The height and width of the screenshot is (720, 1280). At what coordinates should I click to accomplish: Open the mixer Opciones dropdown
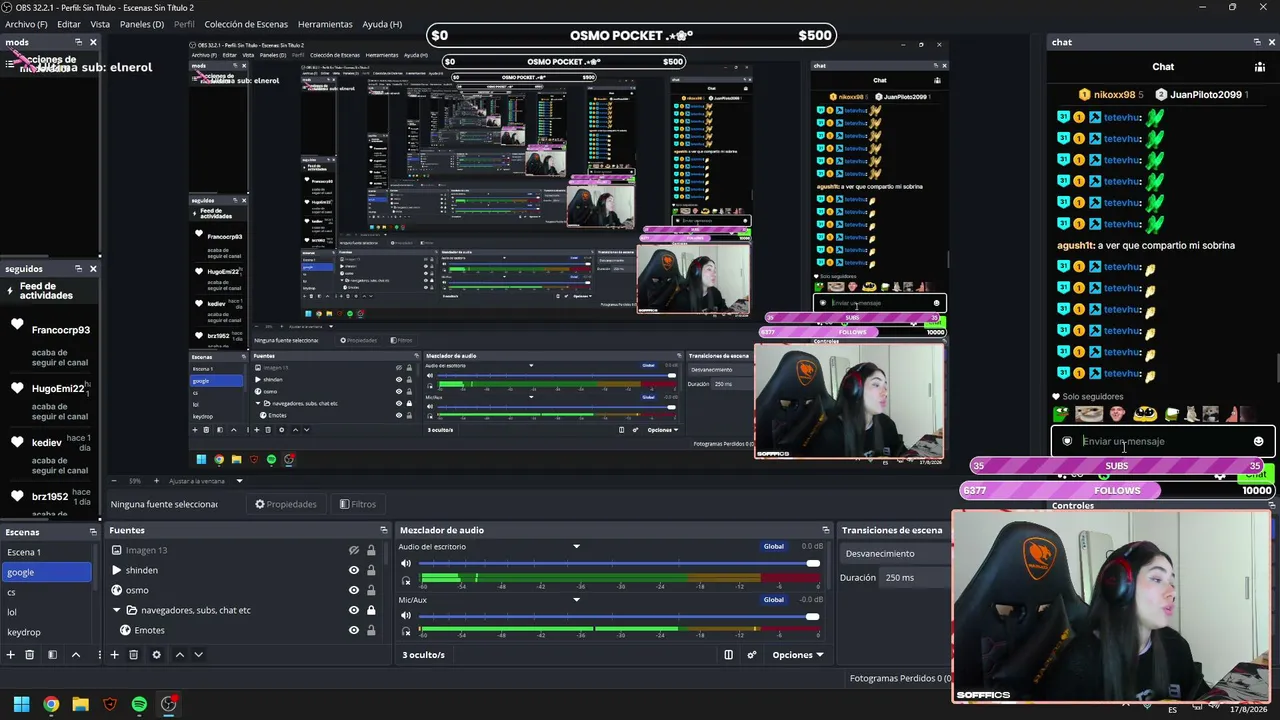click(798, 655)
